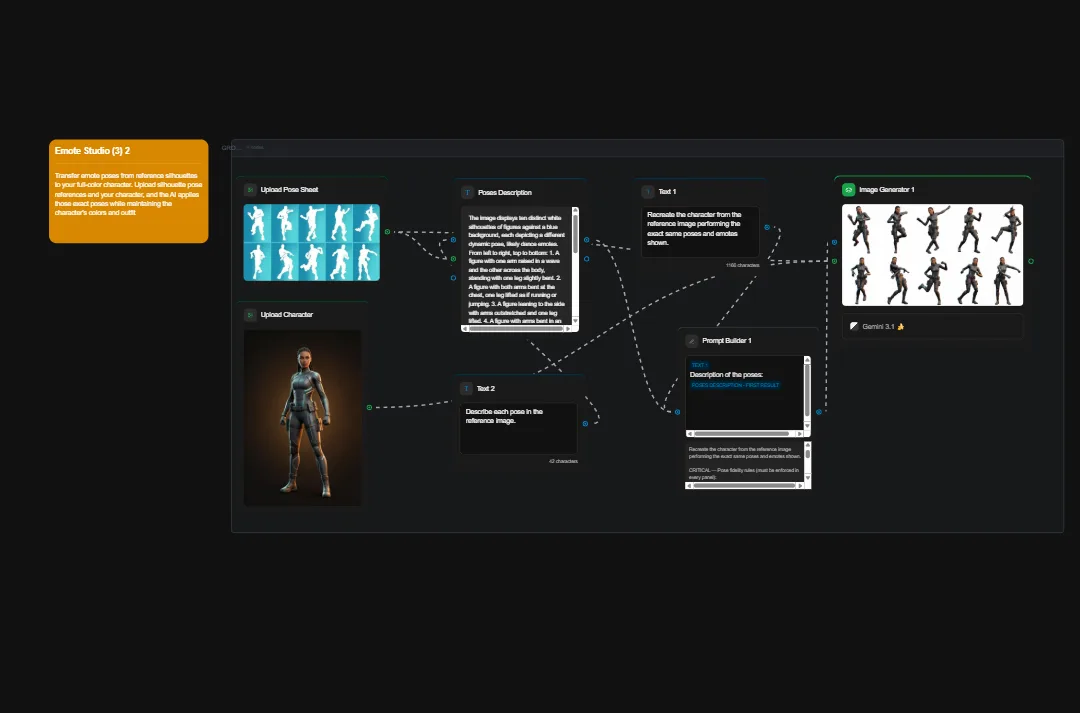
Task: Click the green generator icon on Image Generator 1
Action: click(849, 189)
